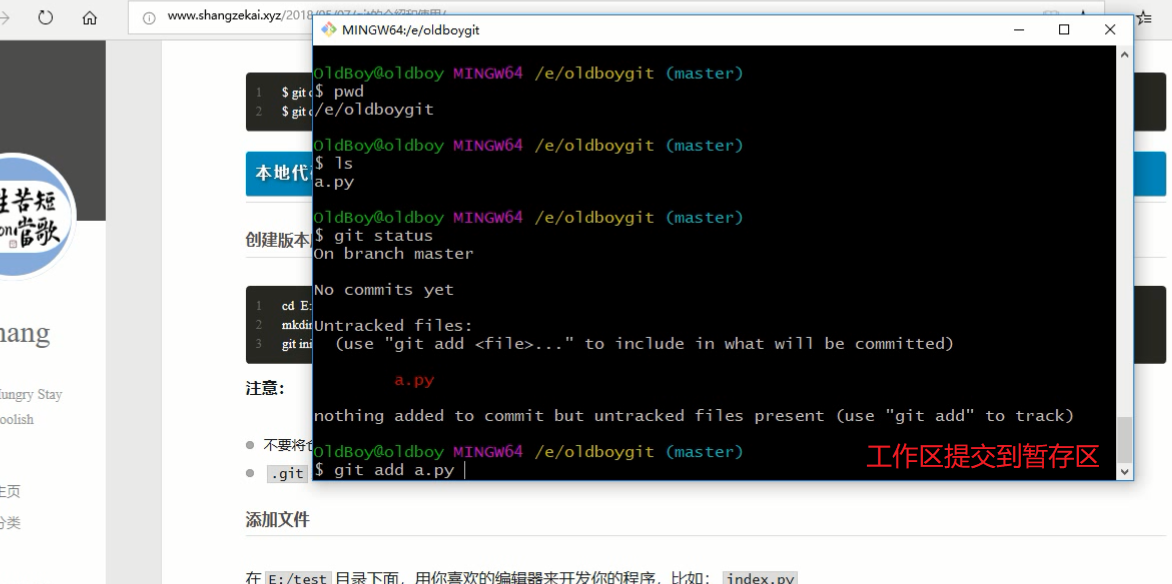
Task: Click the browser refresh icon
Action: [x=46, y=16]
